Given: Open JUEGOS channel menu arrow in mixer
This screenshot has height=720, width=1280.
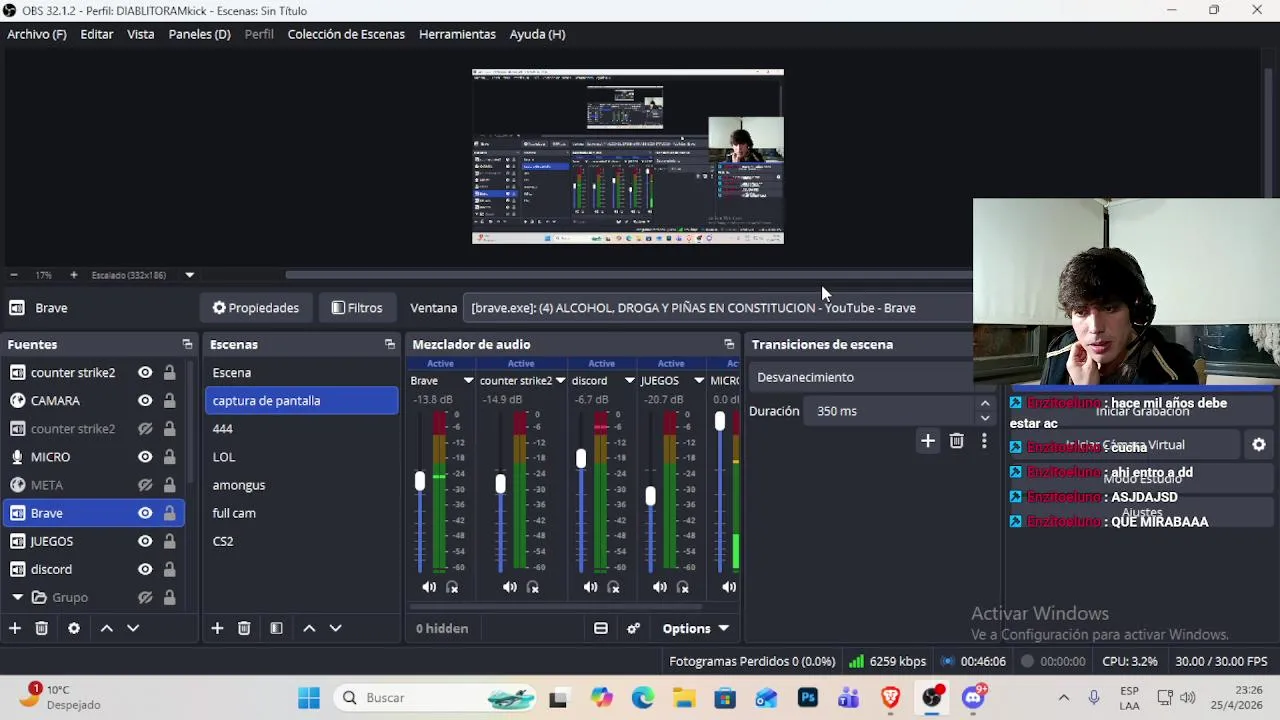Looking at the screenshot, I should point(698,380).
